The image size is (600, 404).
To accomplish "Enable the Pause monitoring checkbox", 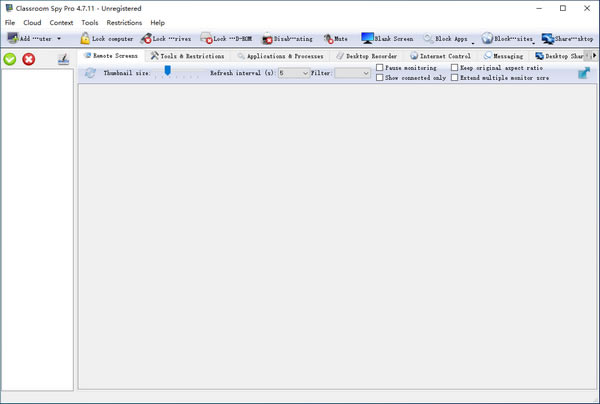I will coord(380,68).
